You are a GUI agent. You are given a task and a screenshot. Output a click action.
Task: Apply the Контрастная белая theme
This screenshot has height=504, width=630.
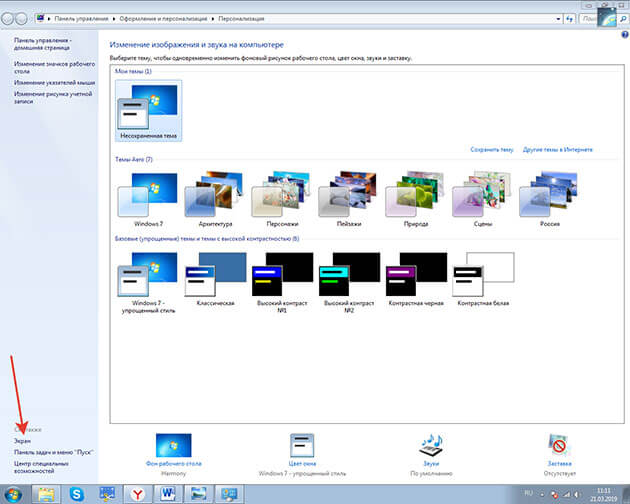[483, 280]
